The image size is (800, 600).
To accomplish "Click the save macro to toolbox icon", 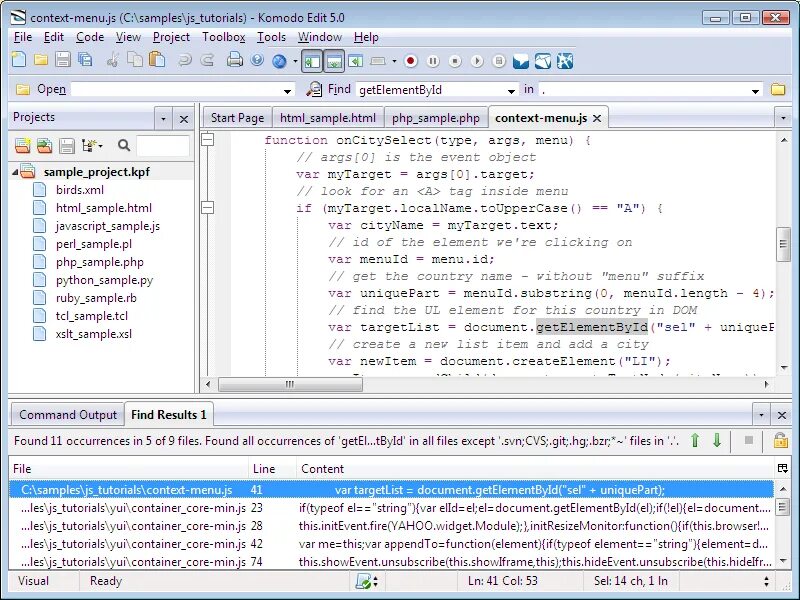I will 499,61.
